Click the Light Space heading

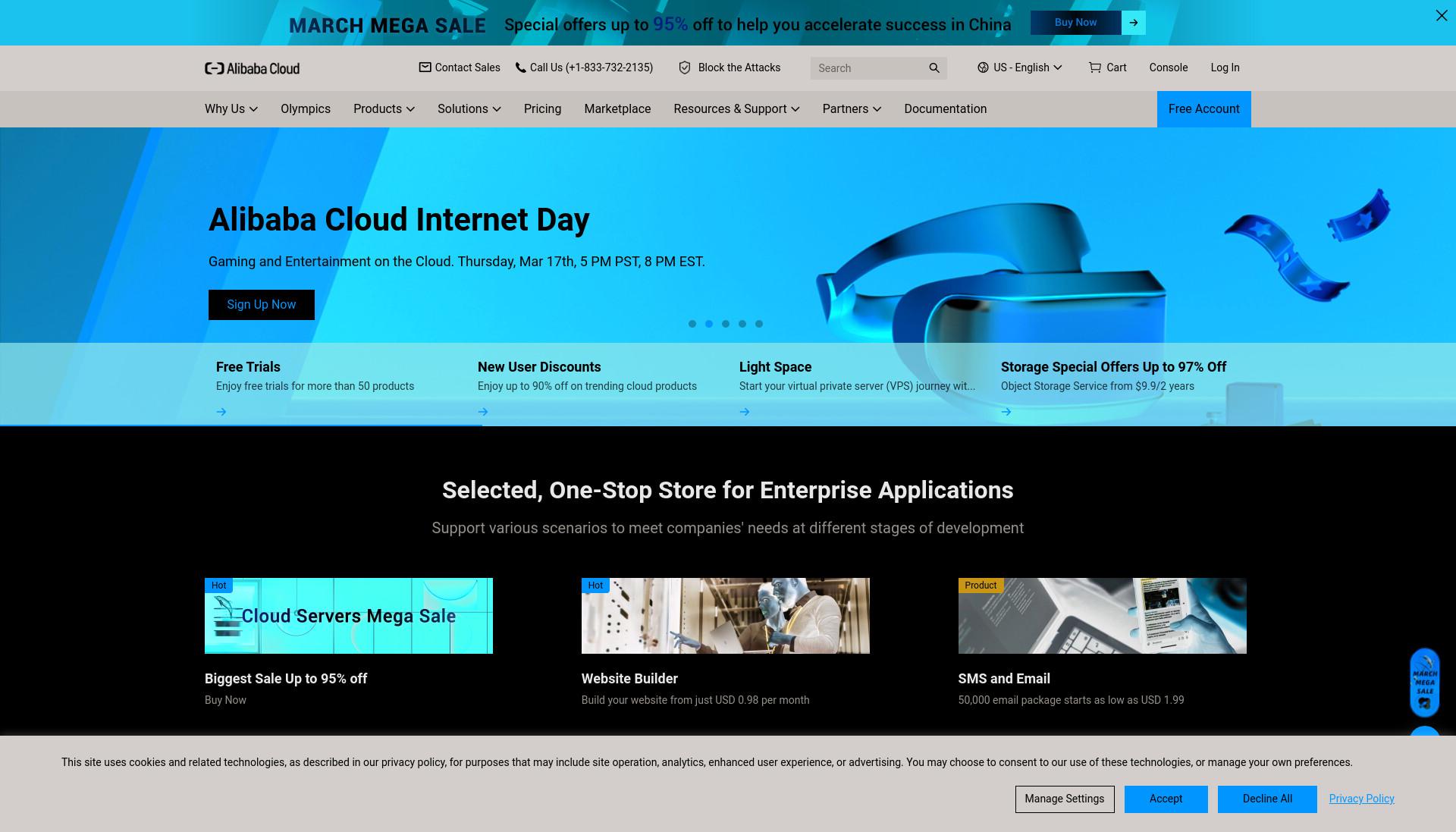[775, 367]
